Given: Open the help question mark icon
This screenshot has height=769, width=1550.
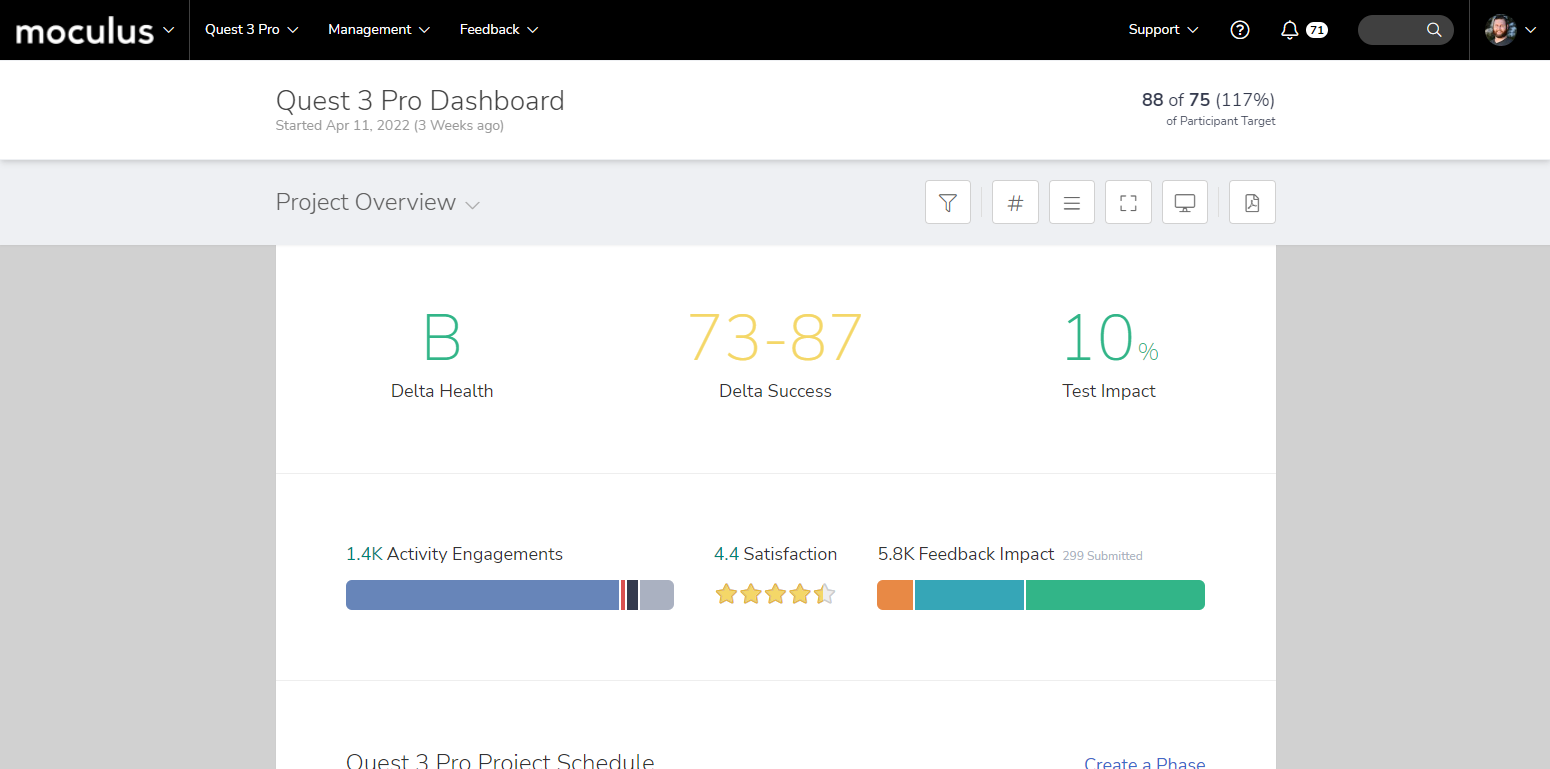Looking at the screenshot, I should pyautogui.click(x=1240, y=30).
